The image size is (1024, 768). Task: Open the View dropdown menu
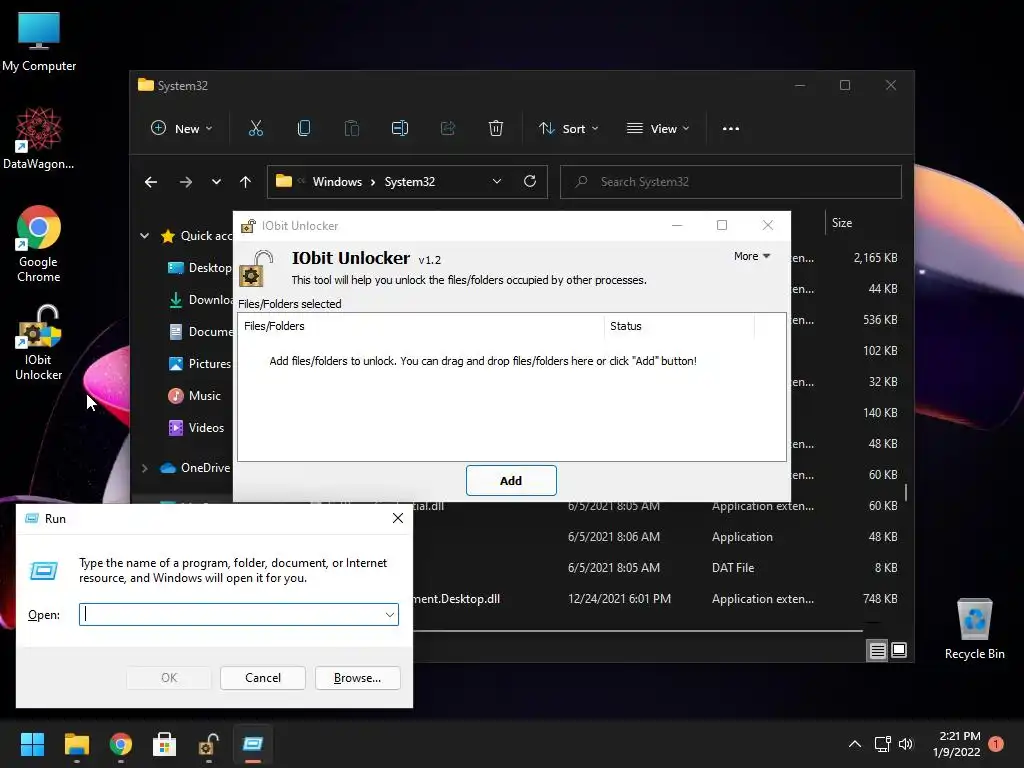coord(658,129)
